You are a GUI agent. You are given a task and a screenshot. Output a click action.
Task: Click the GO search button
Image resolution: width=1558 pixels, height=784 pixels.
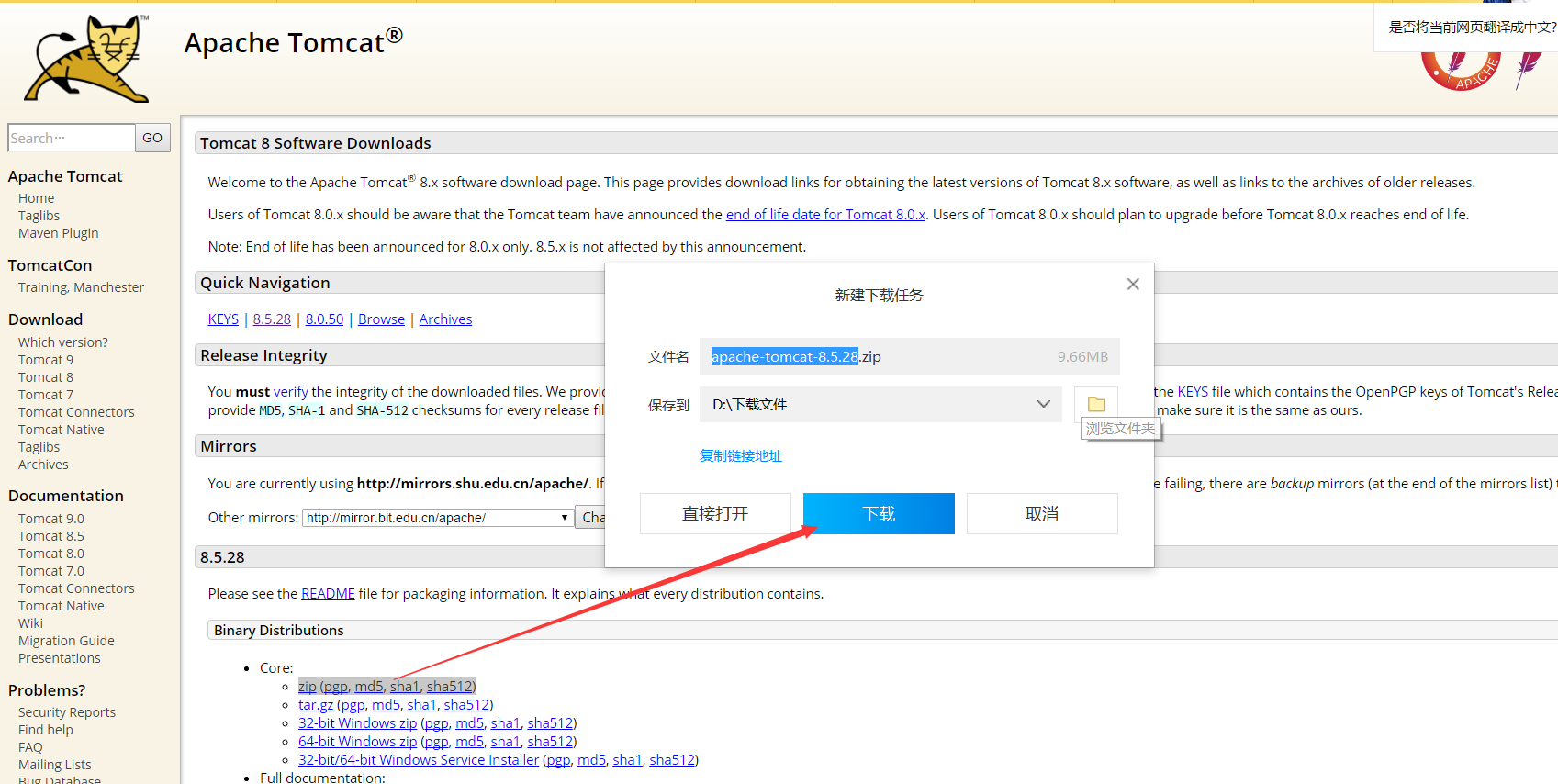[x=152, y=138]
